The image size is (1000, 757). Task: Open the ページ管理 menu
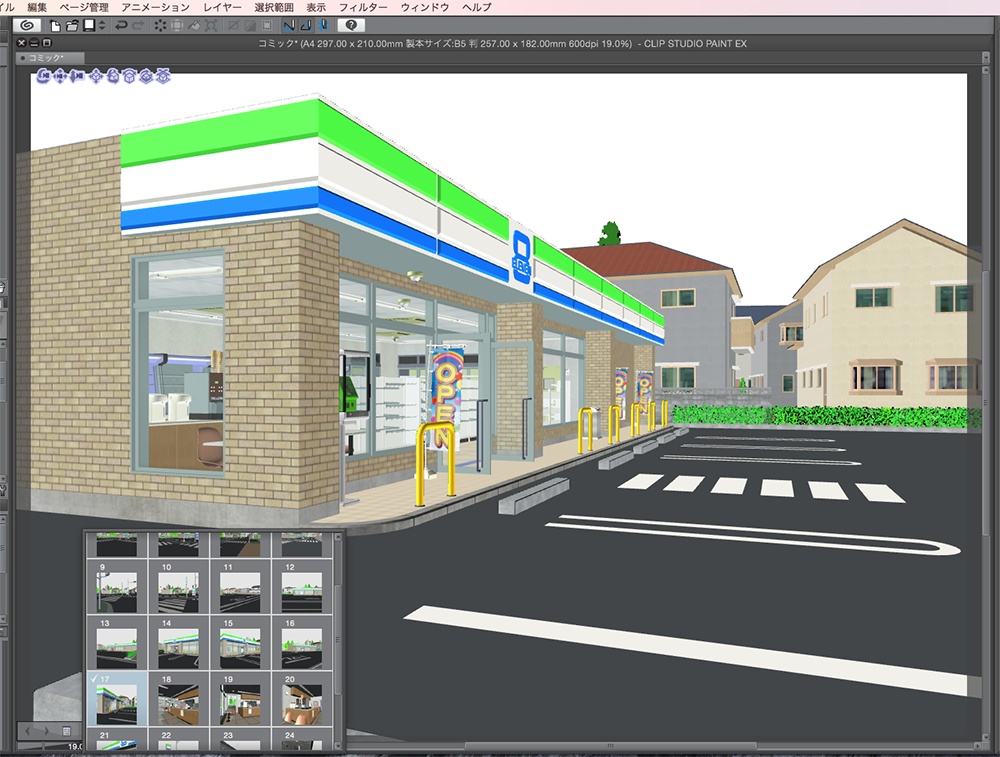[84, 7]
